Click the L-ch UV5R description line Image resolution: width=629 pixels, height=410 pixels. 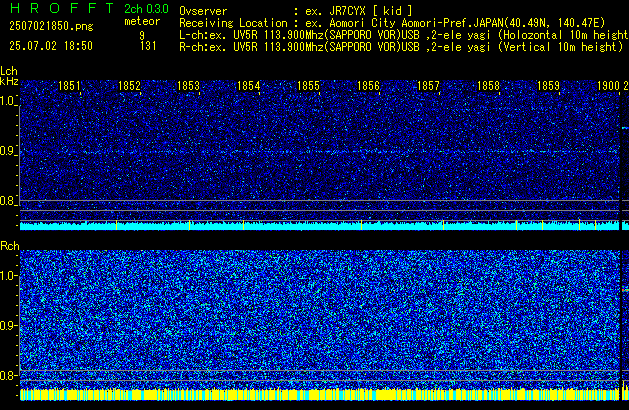(x=404, y=35)
